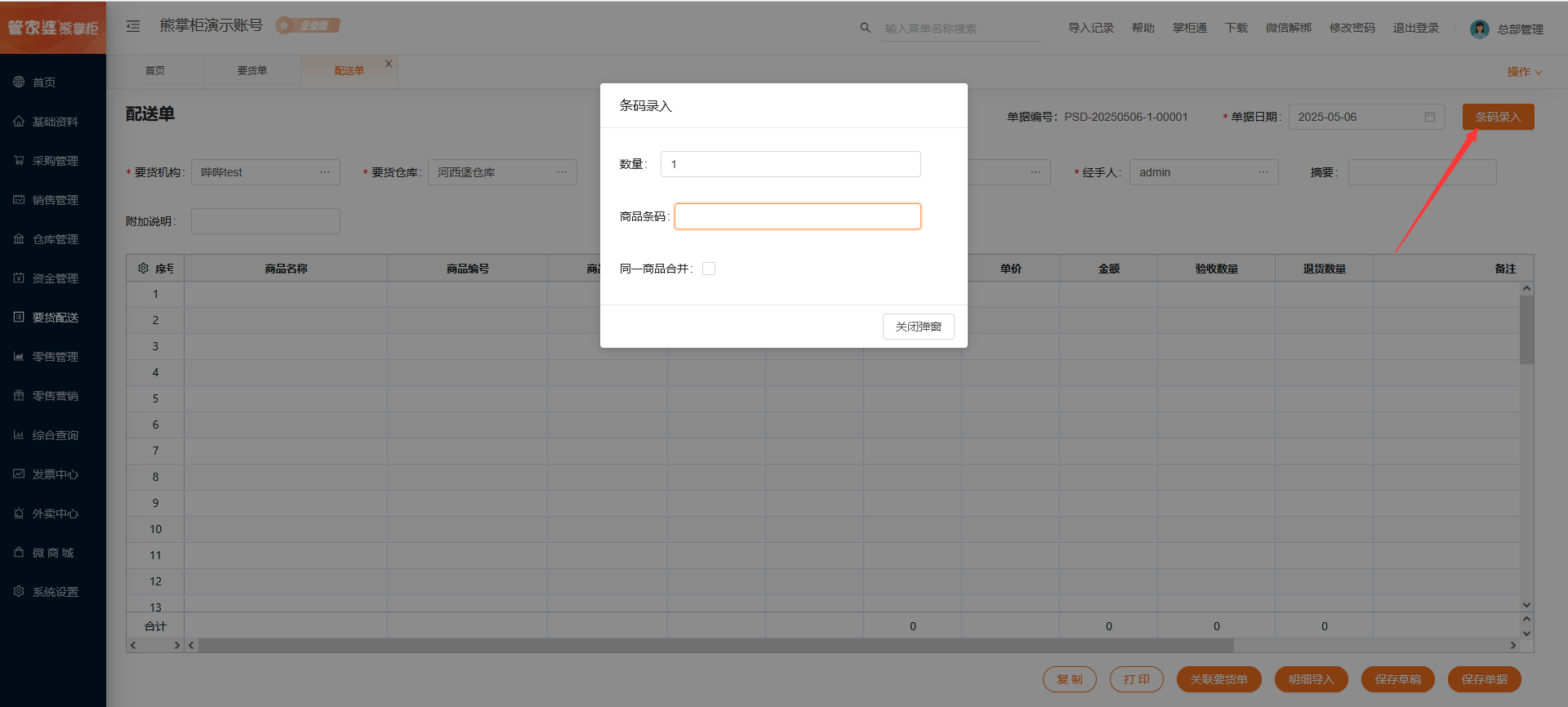Click the sidebar collapse menu icon
This screenshot has width=1568, height=707.
pos(133,26)
